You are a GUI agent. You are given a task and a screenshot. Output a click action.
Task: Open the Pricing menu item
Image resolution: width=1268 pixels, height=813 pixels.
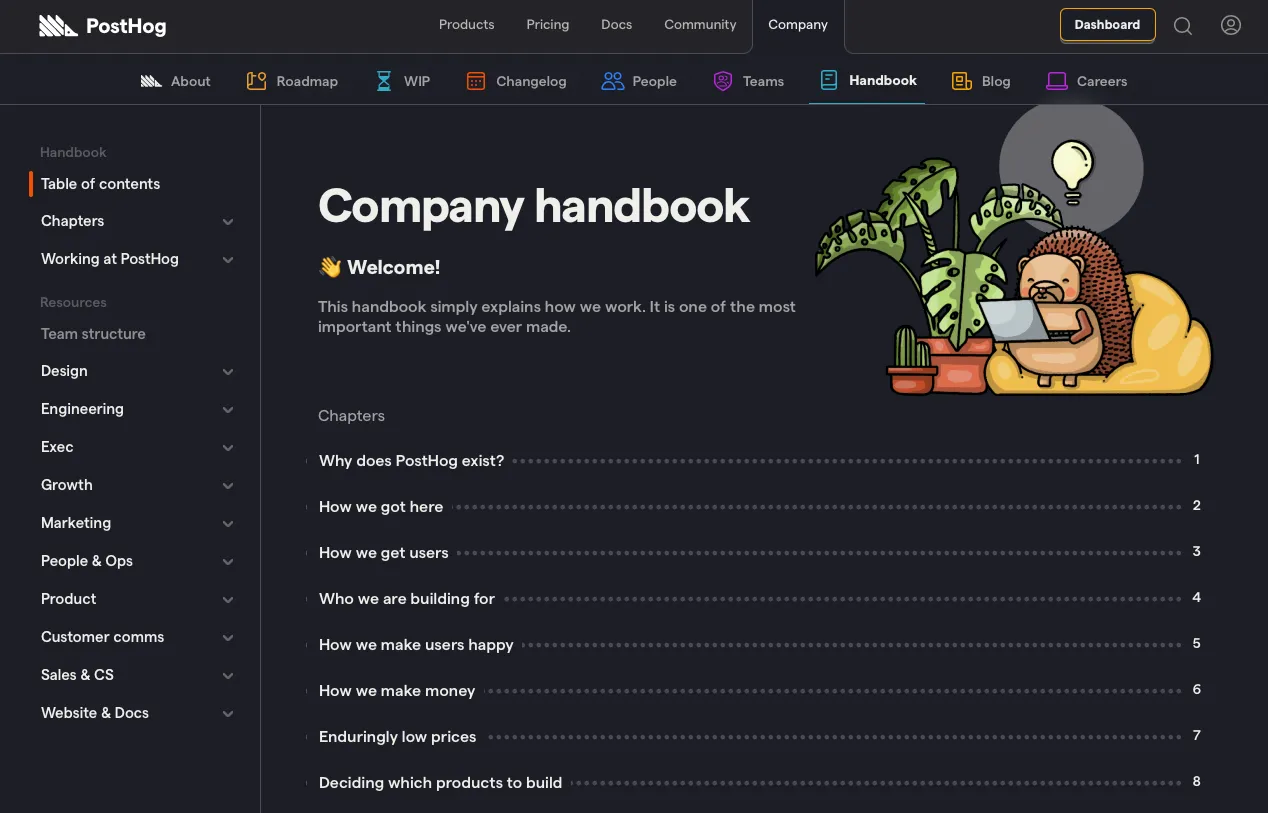547,25
